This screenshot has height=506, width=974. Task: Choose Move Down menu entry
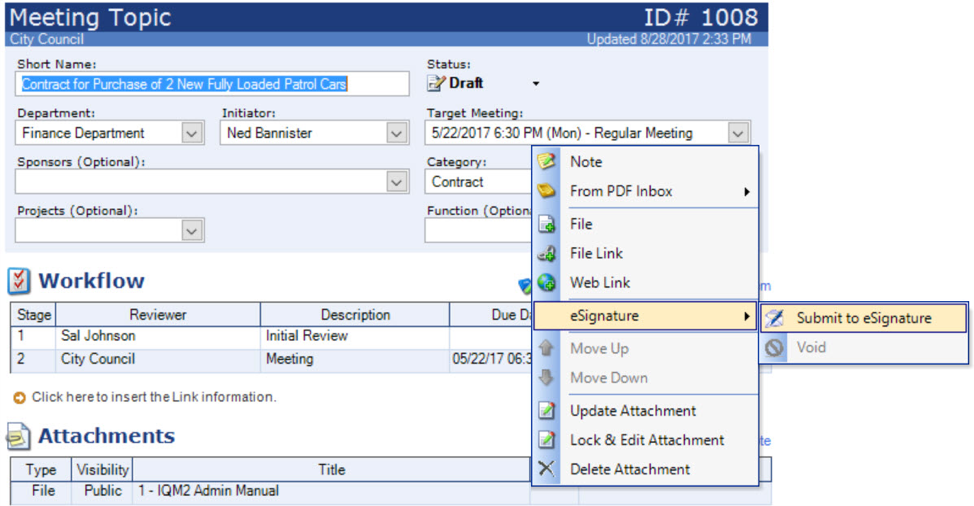pyautogui.click(x=645, y=377)
